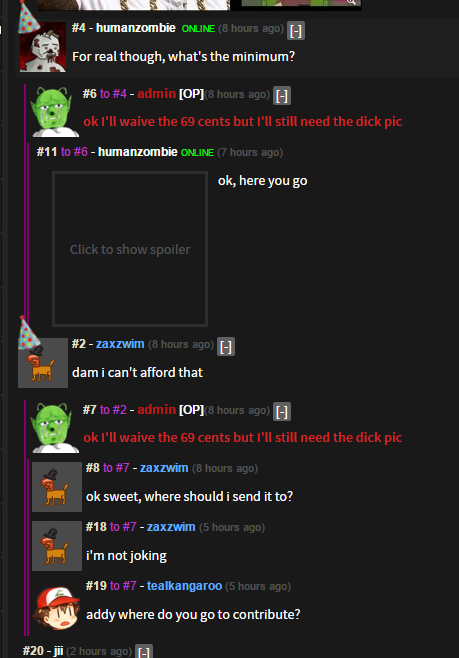459x658 pixels.
Task: Follow the '#4' parent link in reply #6
Action: point(119,94)
